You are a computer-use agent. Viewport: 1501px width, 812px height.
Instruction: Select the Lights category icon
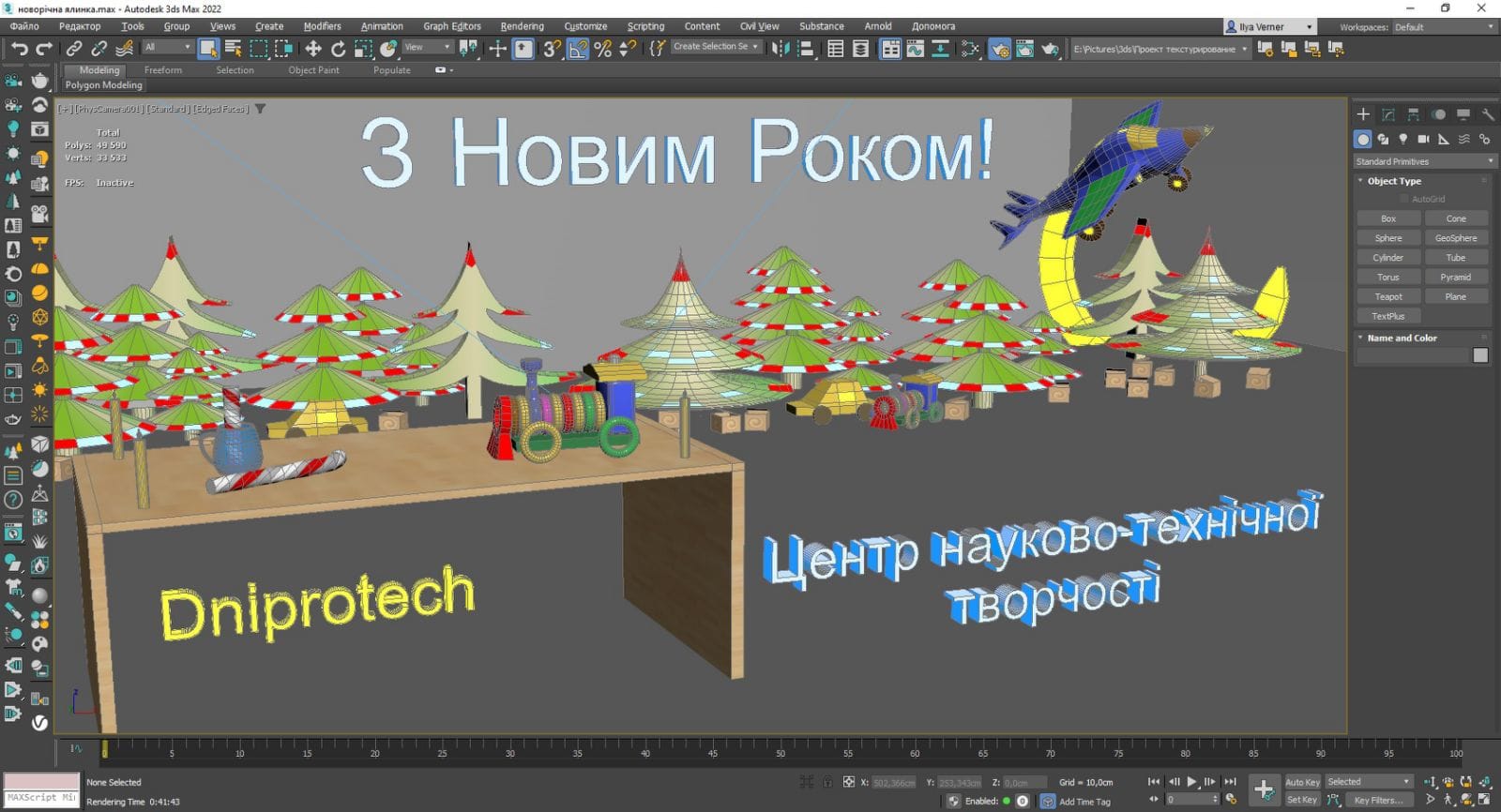click(1403, 139)
